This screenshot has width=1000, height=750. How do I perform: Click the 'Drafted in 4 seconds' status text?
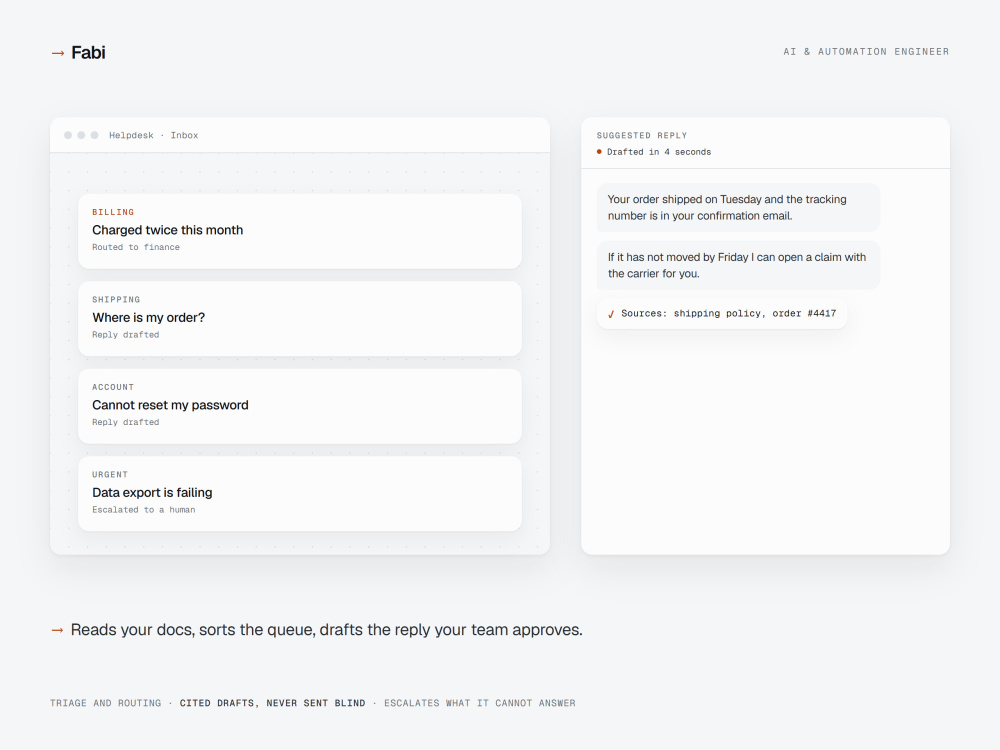click(x=659, y=152)
